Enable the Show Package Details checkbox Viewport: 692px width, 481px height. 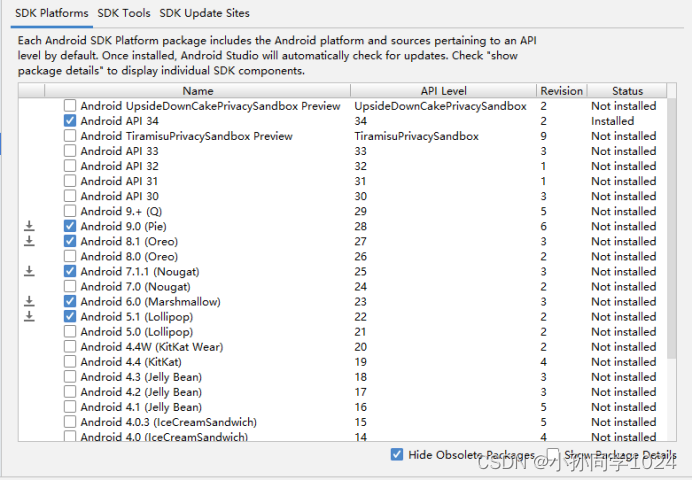tap(553, 454)
